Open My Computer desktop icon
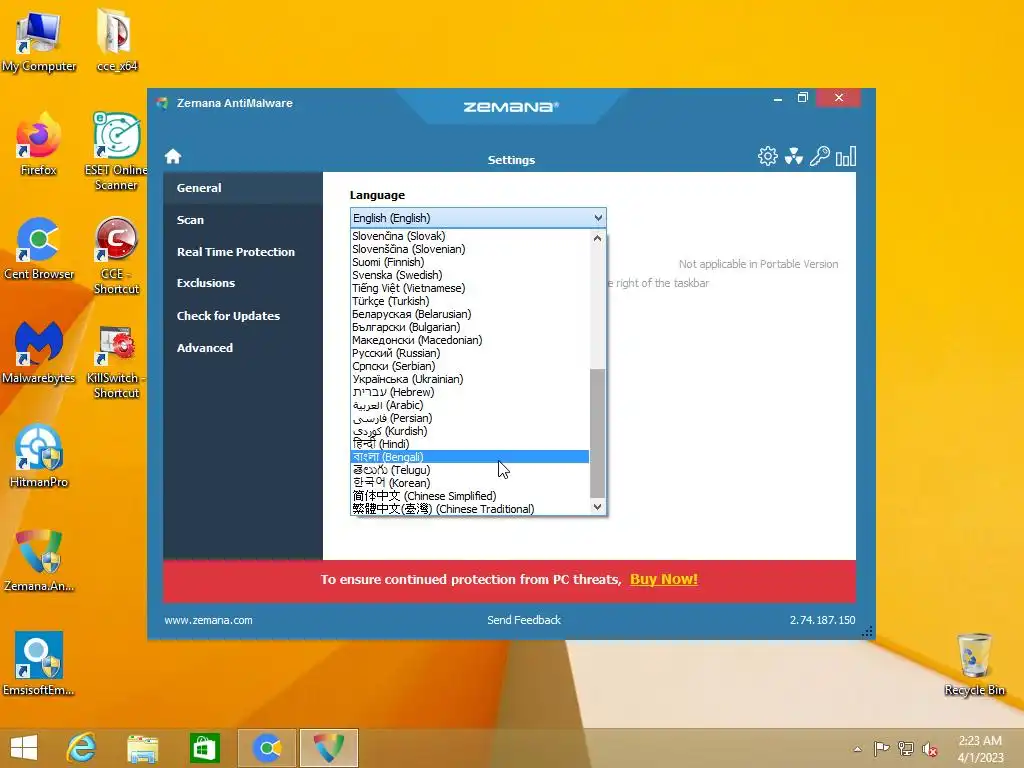Screen dimensions: 1024x768 [39, 40]
